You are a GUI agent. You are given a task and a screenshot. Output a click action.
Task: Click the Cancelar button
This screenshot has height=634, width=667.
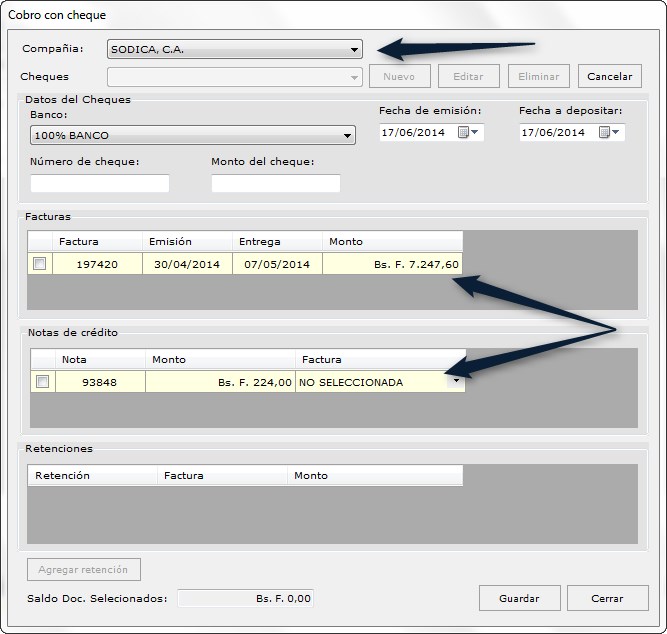pyautogui.click(x=610, y=77)
